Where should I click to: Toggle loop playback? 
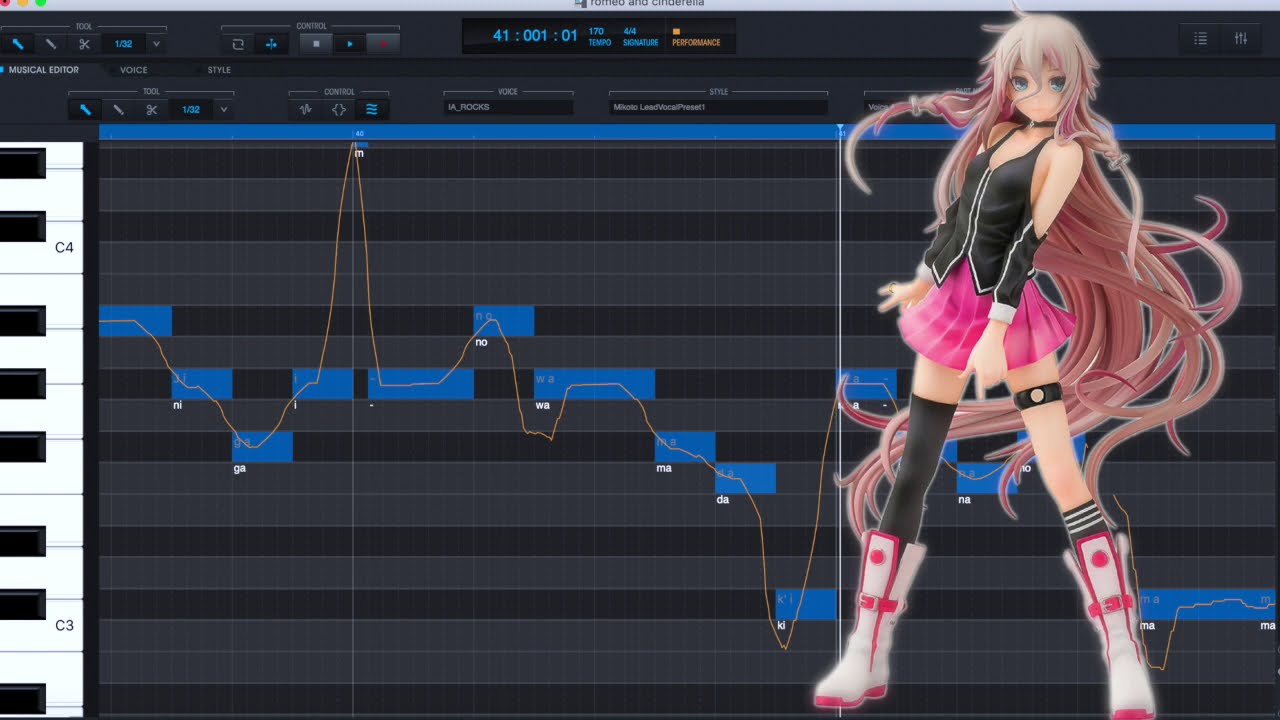click(x=238, y=44)
